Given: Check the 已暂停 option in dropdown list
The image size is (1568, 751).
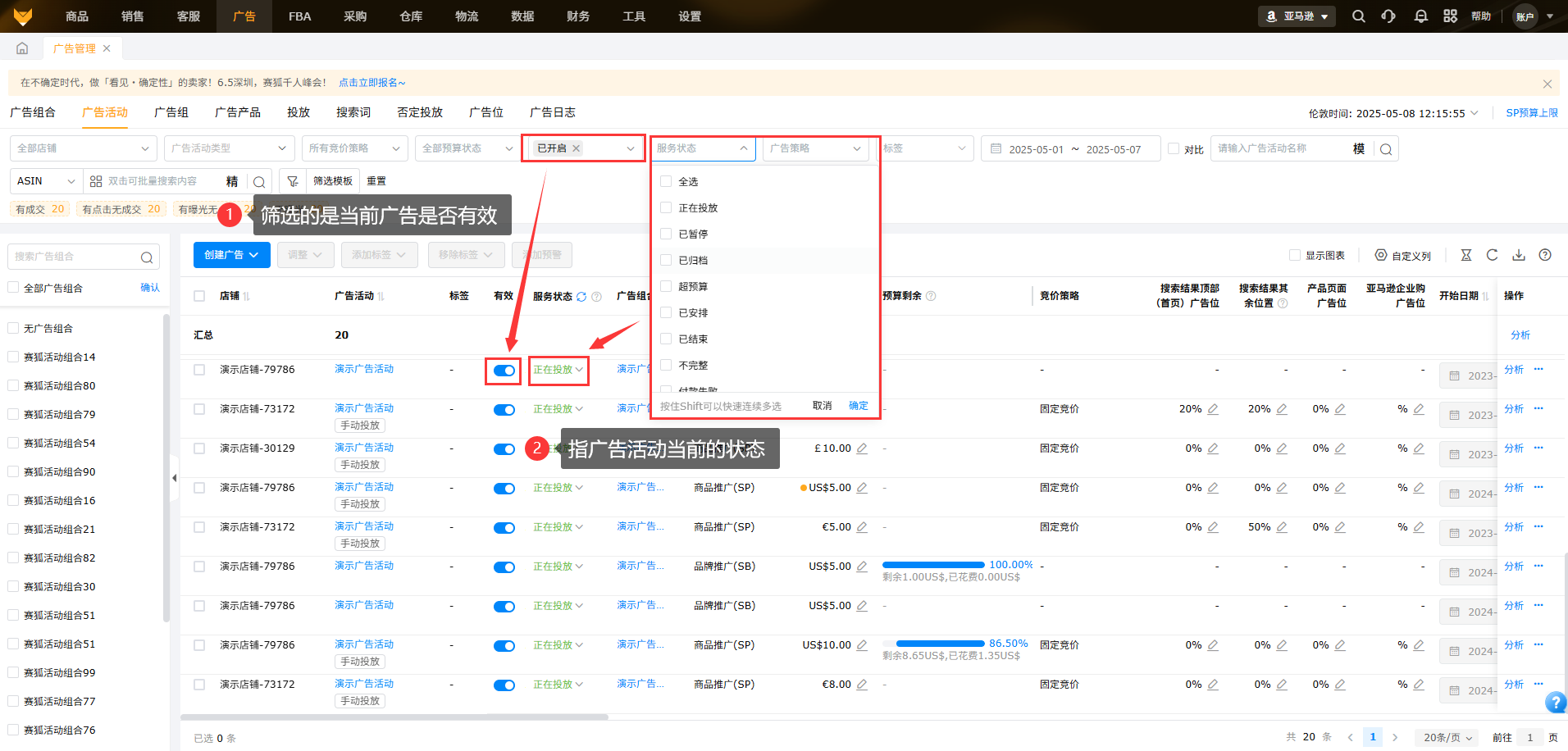Looking at the screenshot, I should (666, 234).
